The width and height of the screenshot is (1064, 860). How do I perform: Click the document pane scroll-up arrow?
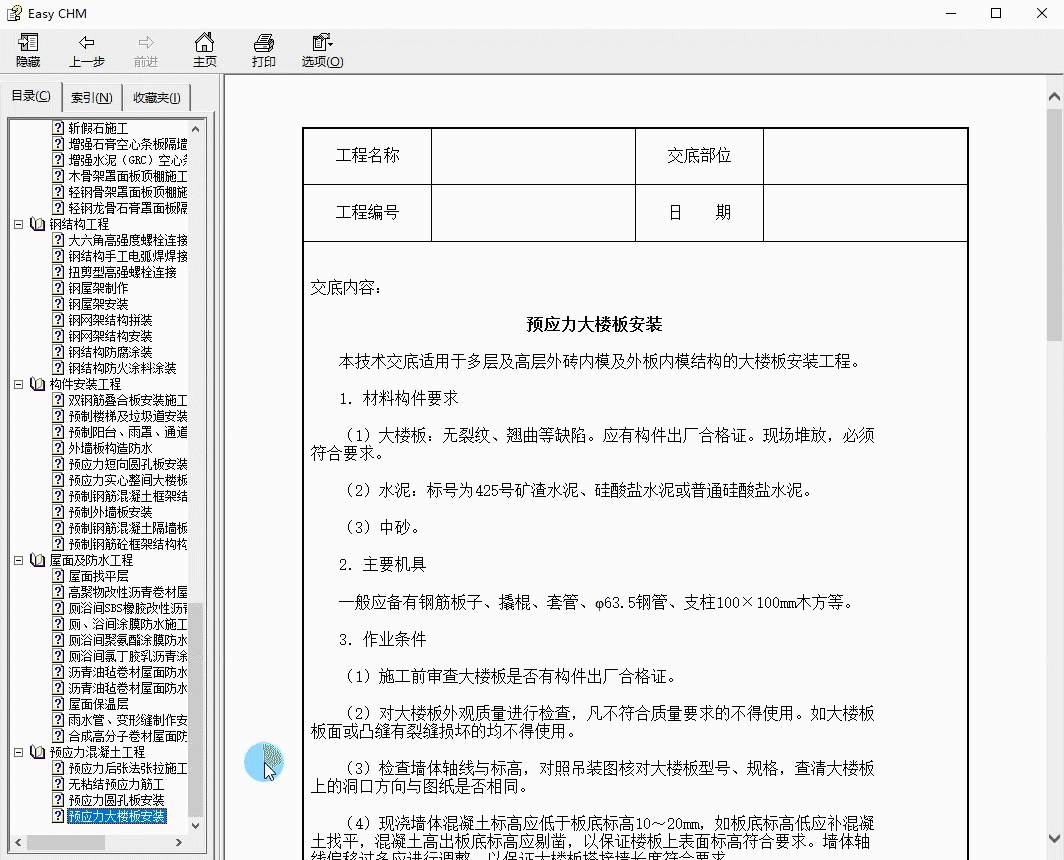(x=1054, y=96)
